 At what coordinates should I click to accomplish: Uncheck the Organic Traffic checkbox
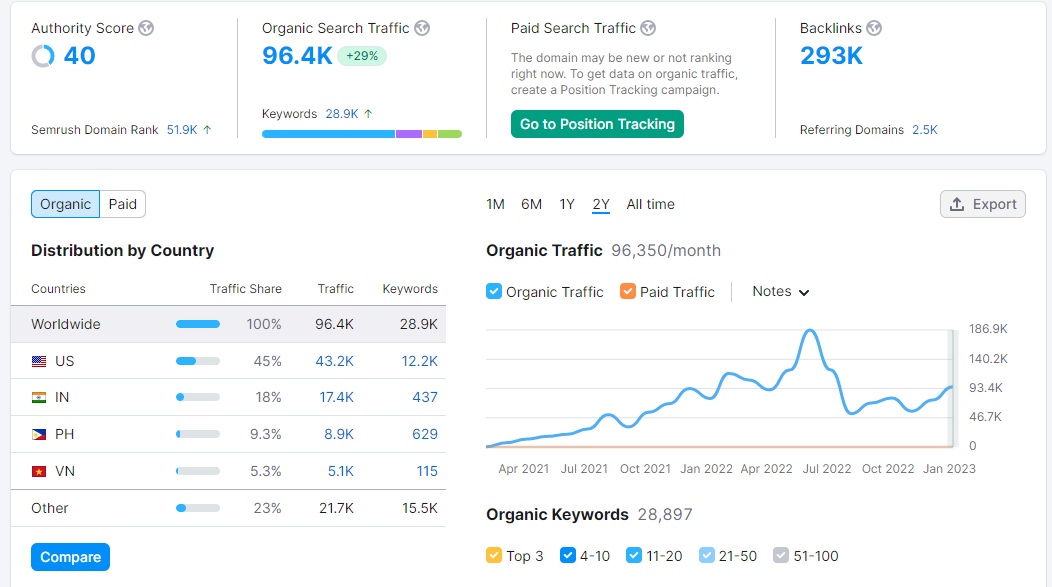click(494, 291)
